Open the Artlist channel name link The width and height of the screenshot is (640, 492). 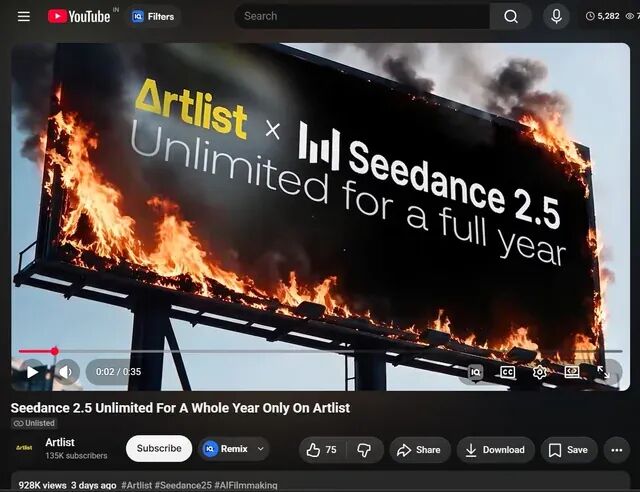point(60,442)
